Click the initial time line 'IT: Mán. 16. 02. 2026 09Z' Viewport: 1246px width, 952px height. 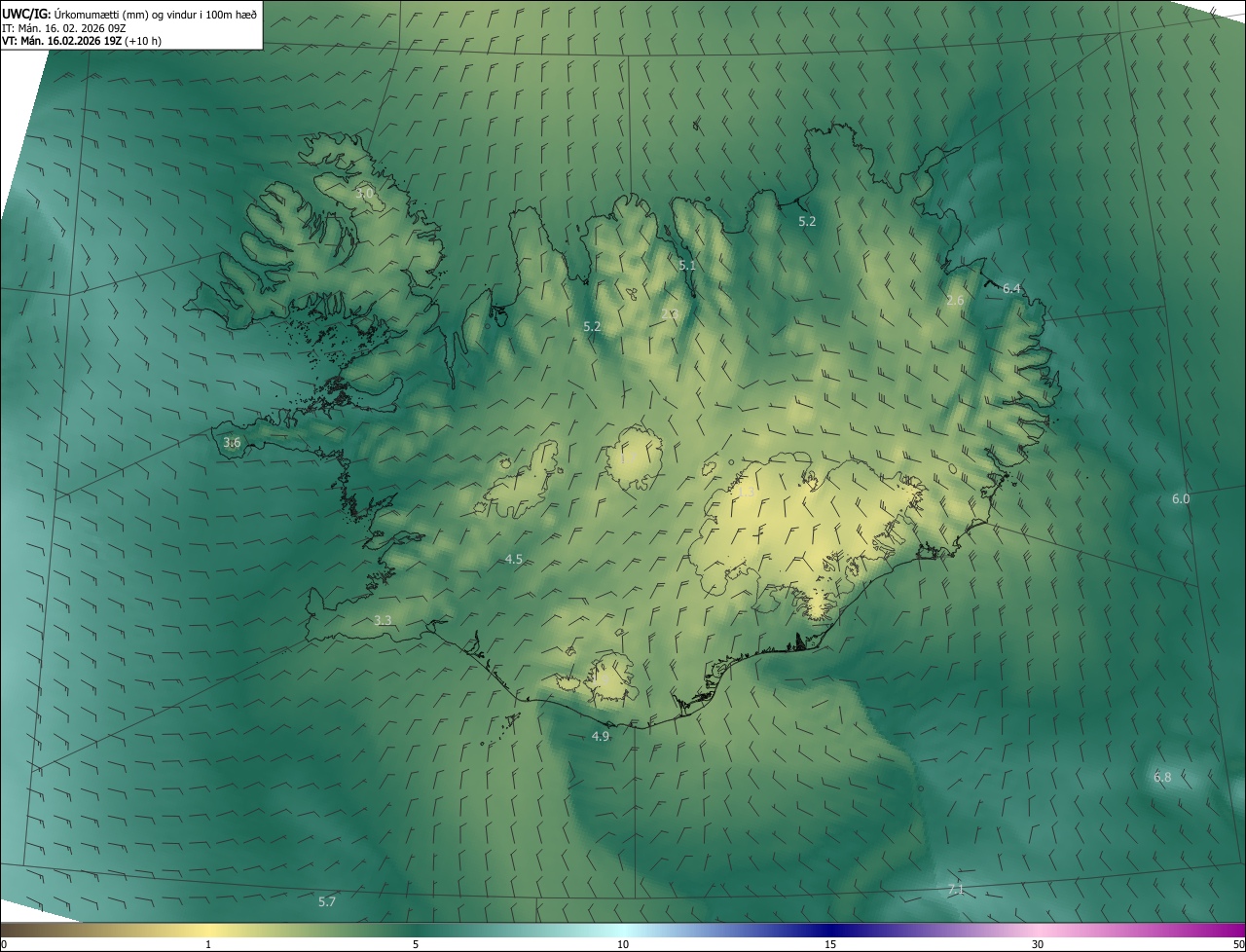coord(63,28)
